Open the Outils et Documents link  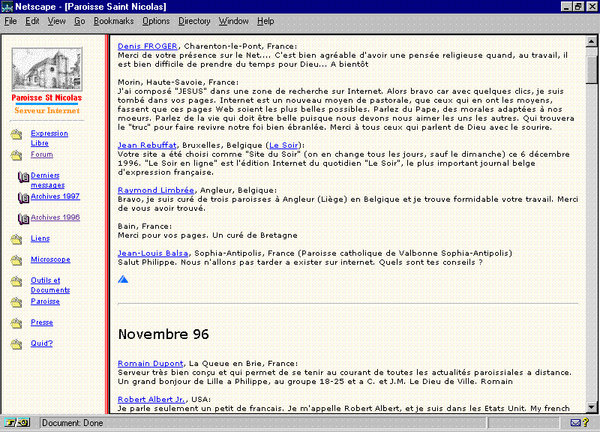50,285
